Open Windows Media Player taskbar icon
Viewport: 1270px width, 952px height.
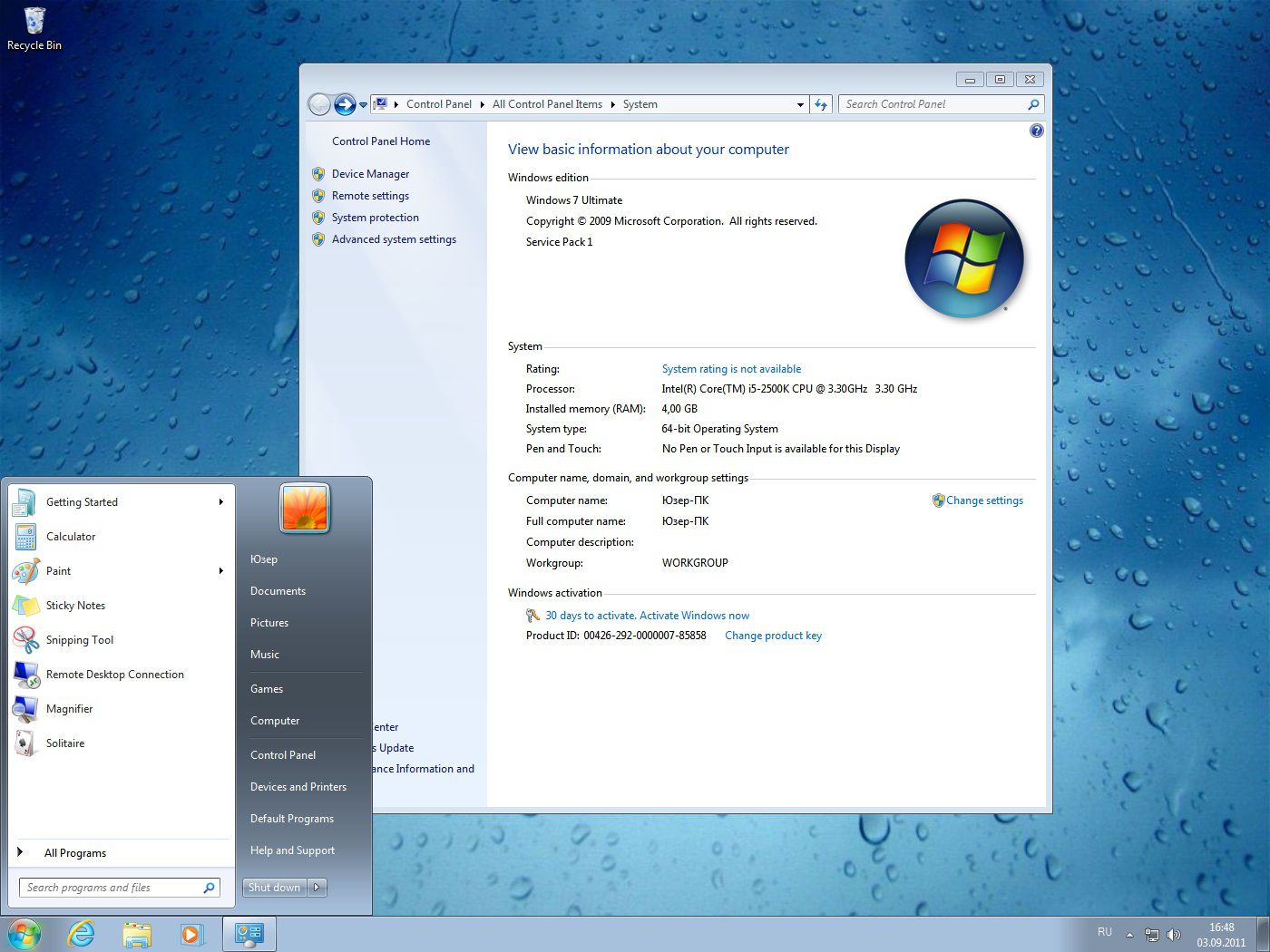pyautogui.click(x=192, y=934)
